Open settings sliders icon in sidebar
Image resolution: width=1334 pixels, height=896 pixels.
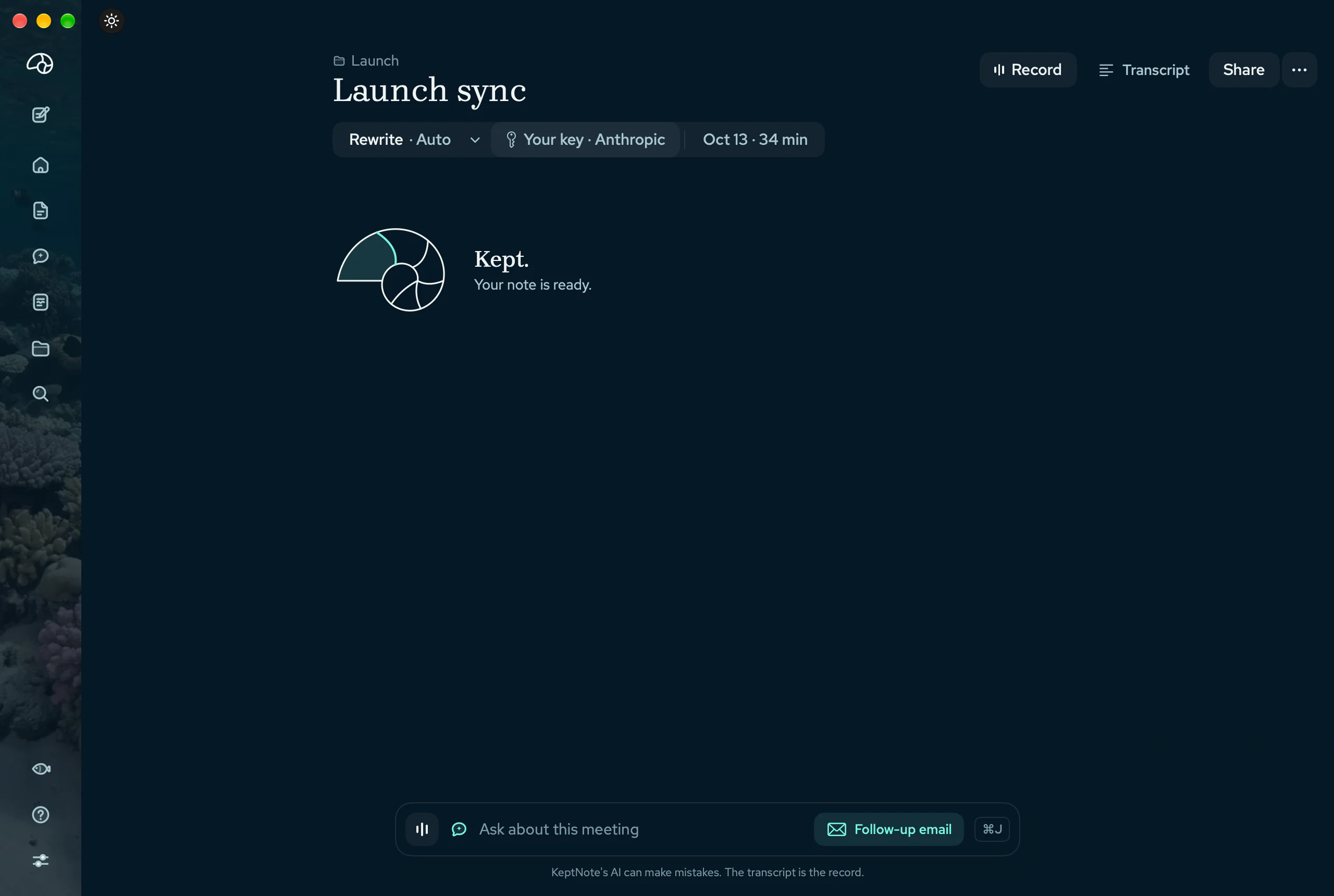41,861
